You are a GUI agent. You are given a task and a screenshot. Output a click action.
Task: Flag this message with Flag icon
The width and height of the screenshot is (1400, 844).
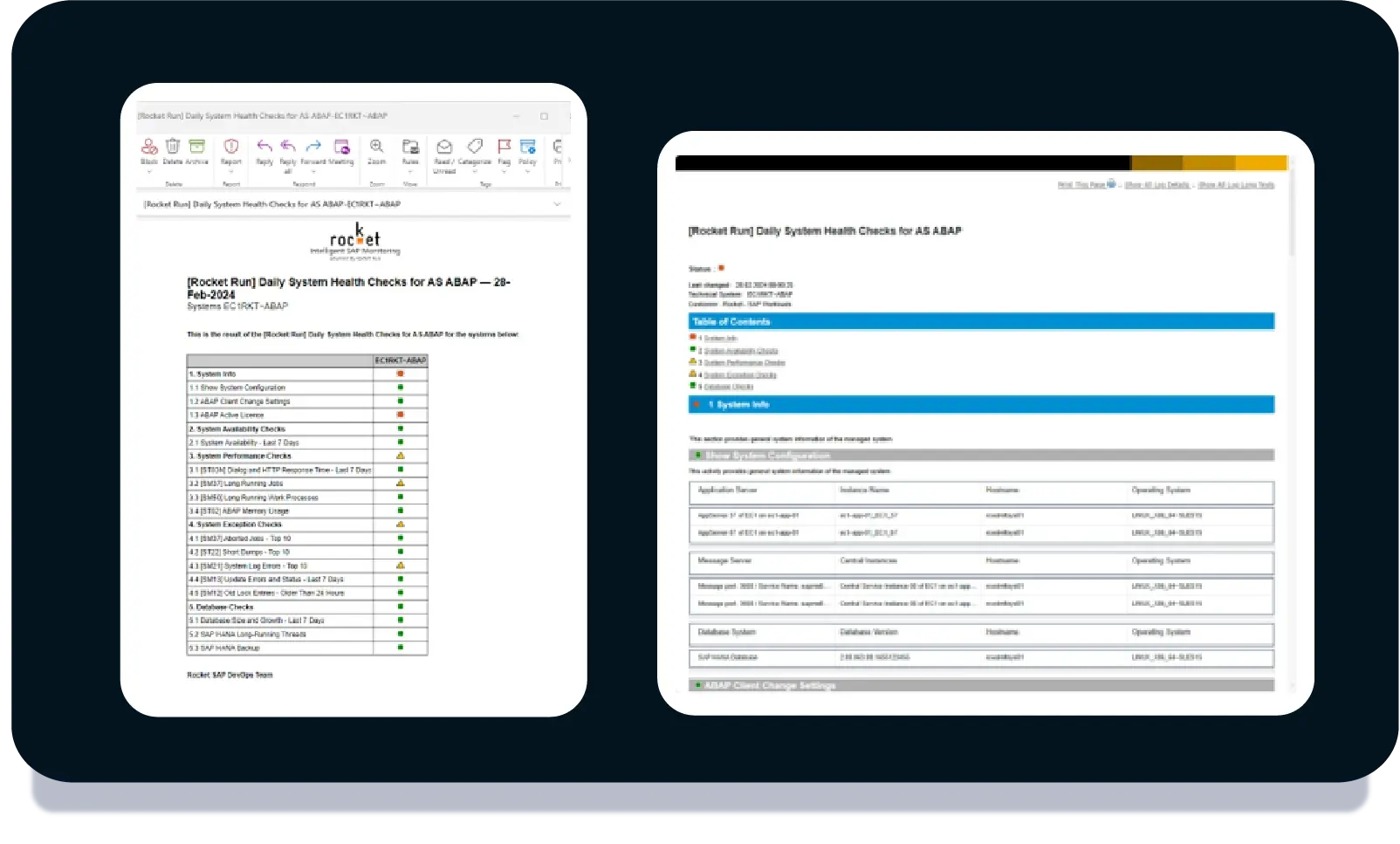[x=504, y=146]
